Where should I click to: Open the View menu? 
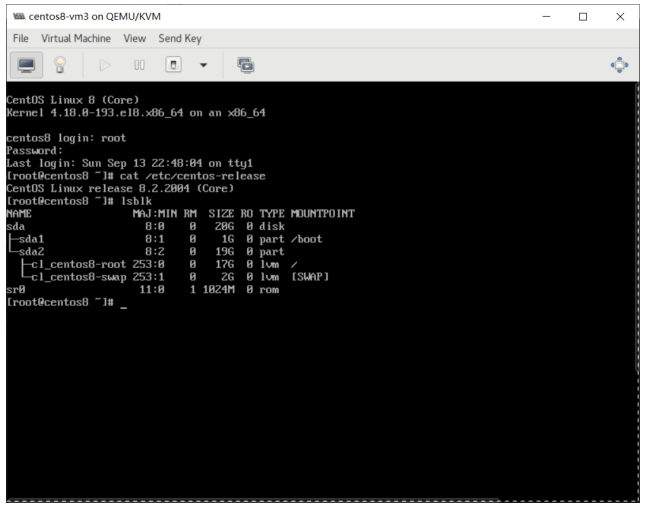point(135,38)
